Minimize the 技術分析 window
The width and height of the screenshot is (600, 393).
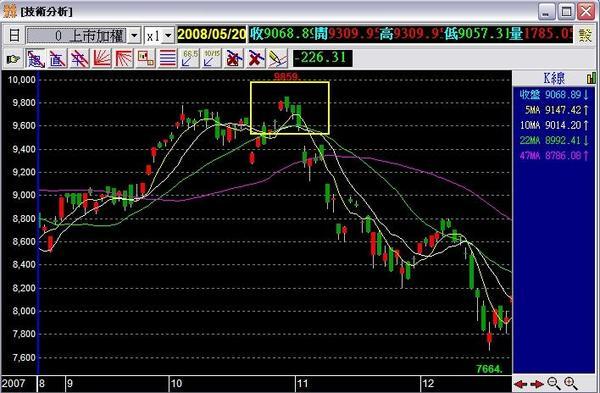546,11
